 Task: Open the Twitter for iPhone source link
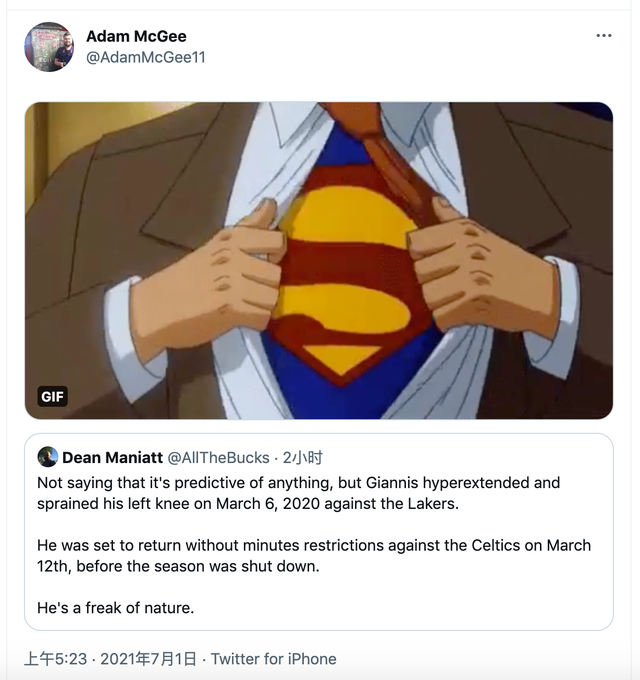[273, 659]
